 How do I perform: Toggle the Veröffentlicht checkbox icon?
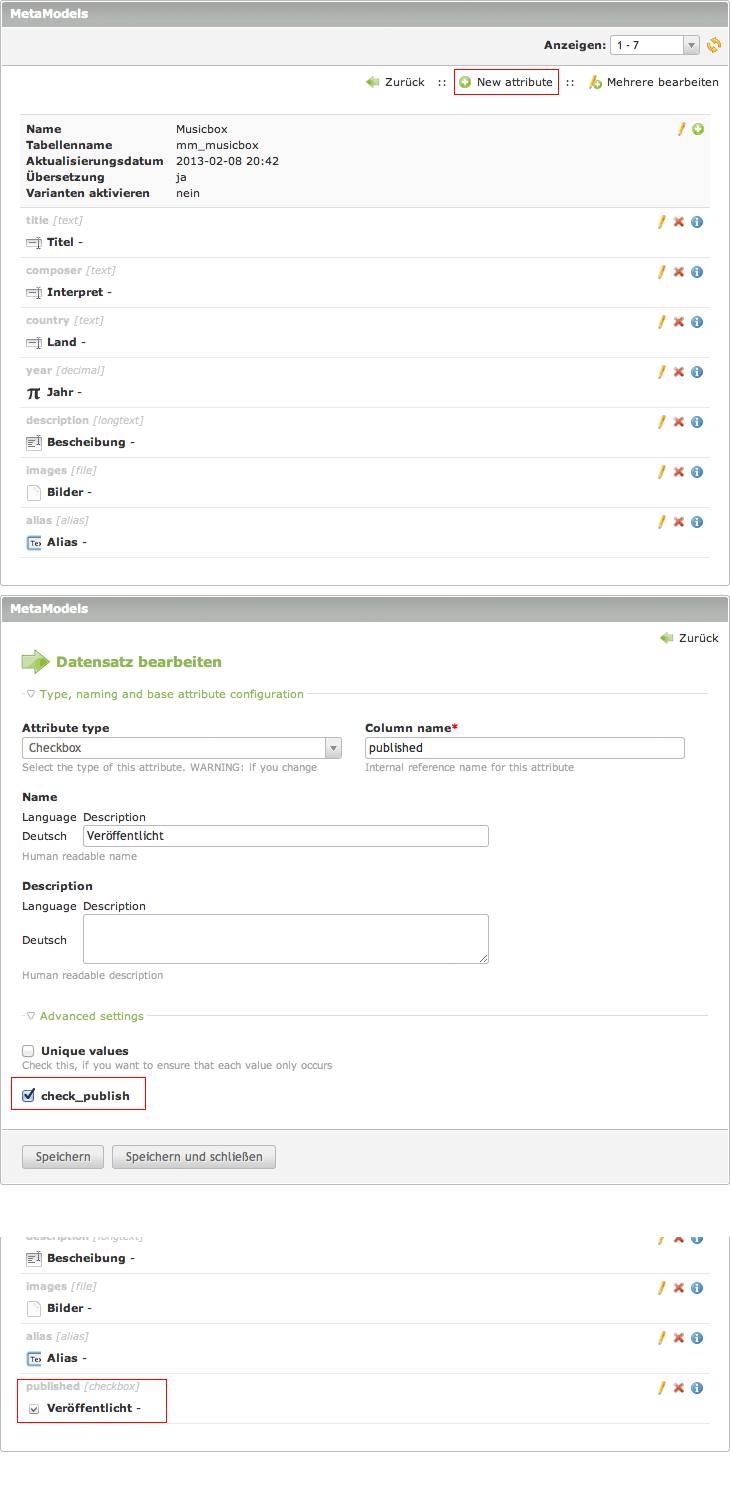pos(34,1409)
